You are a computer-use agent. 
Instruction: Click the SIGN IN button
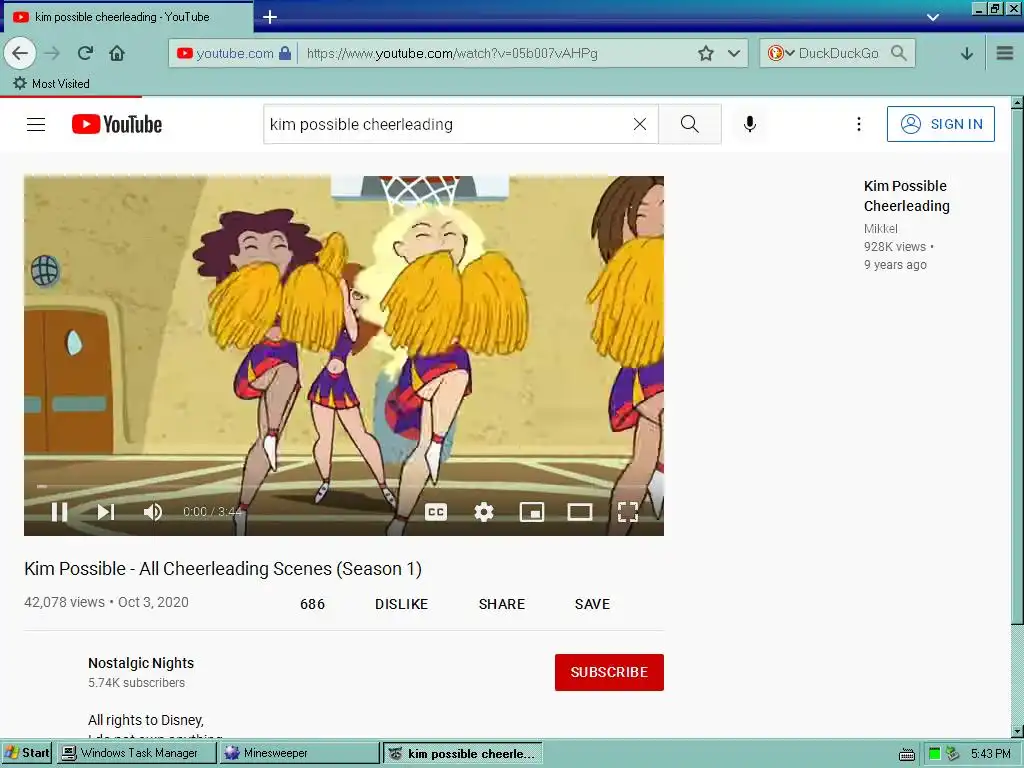tap(940, 124)
